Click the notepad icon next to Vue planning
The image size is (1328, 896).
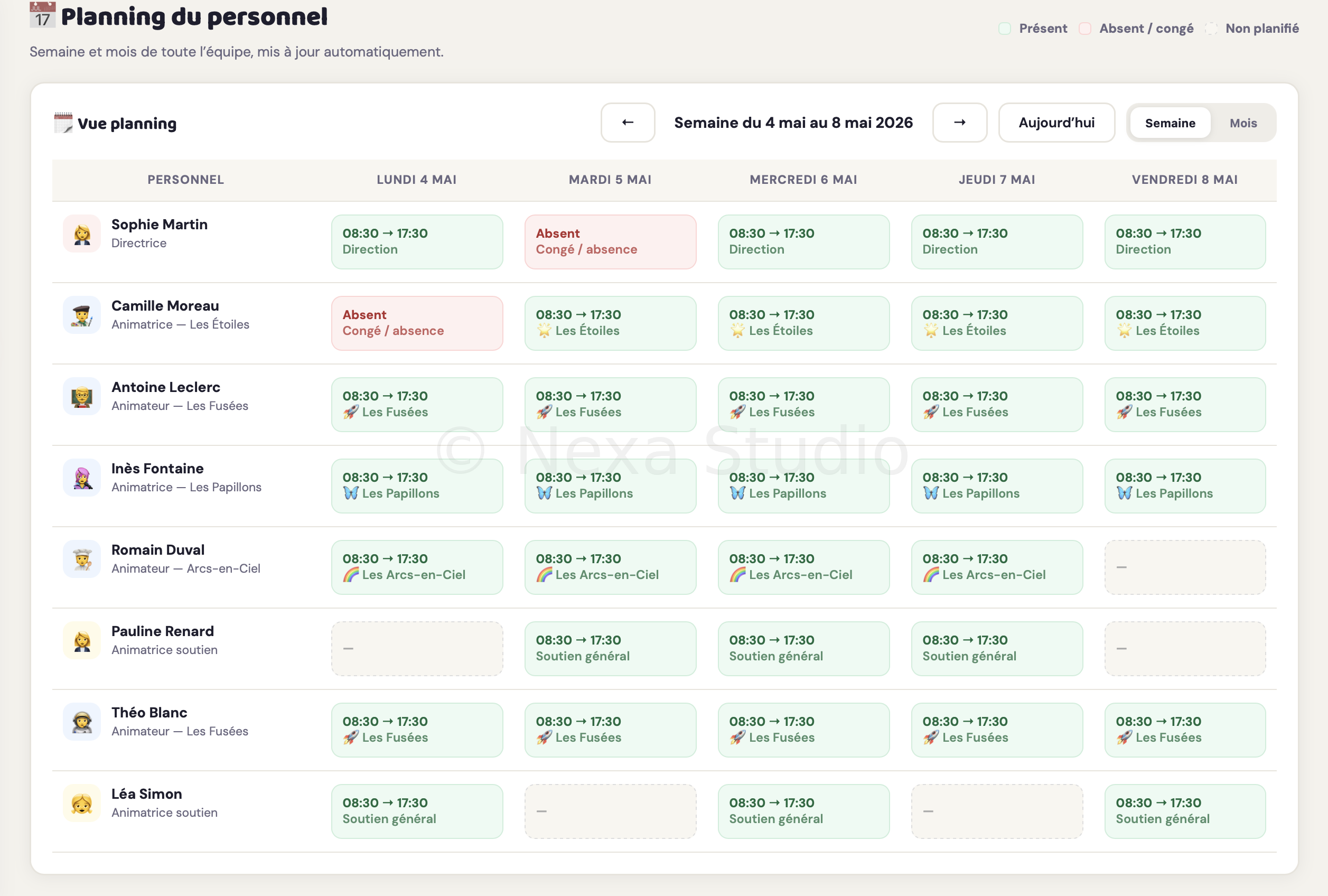pyautogui.click(x=63, y=123)
